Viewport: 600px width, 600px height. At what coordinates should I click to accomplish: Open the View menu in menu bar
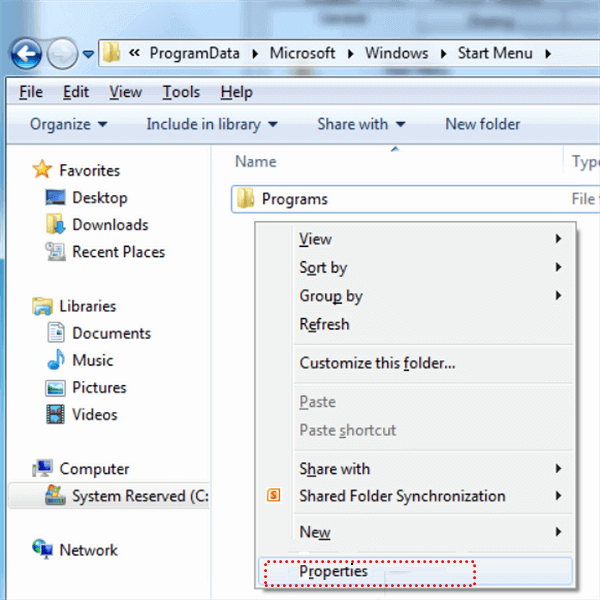click(126, 92)
